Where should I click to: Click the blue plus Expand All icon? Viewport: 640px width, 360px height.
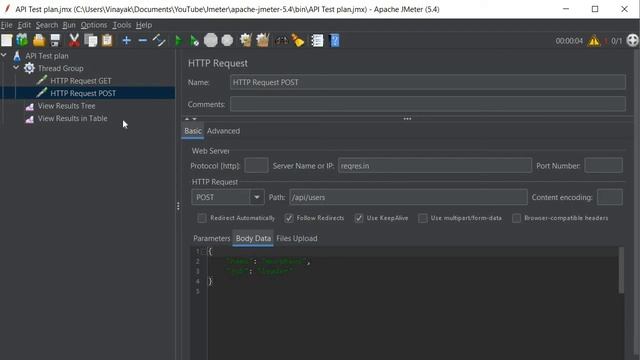[x=127, y=40]
